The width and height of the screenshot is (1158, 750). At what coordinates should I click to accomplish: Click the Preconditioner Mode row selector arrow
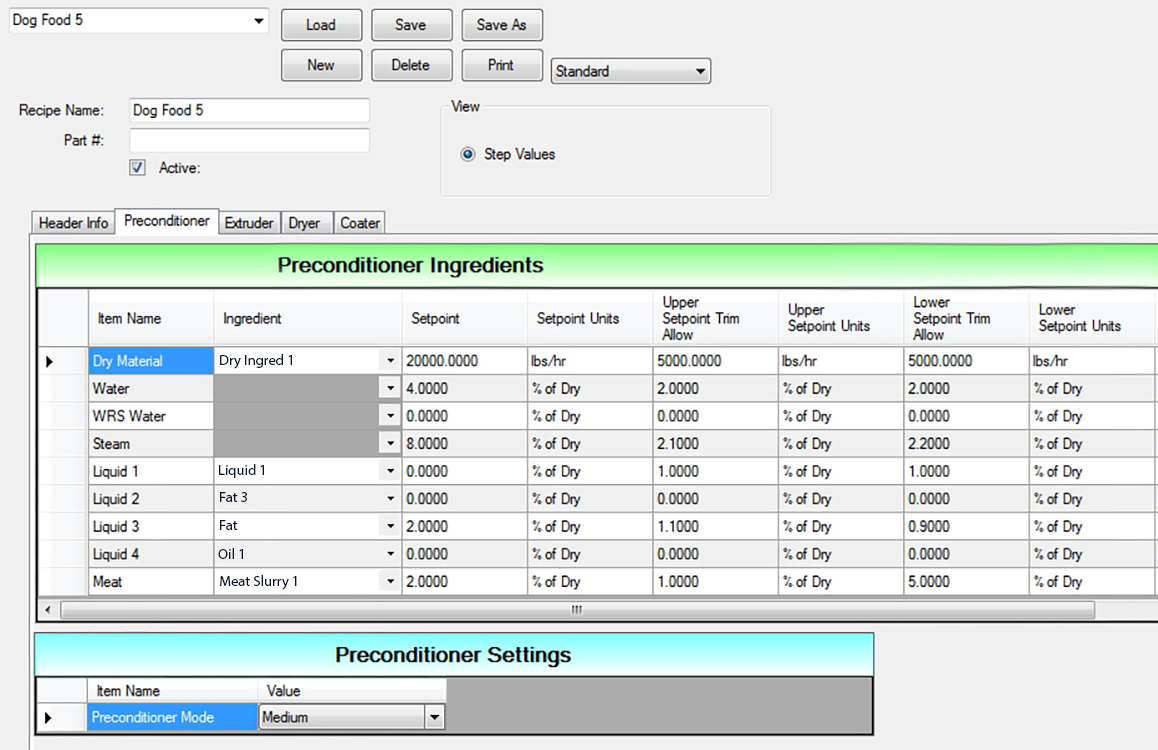point(49,718)
